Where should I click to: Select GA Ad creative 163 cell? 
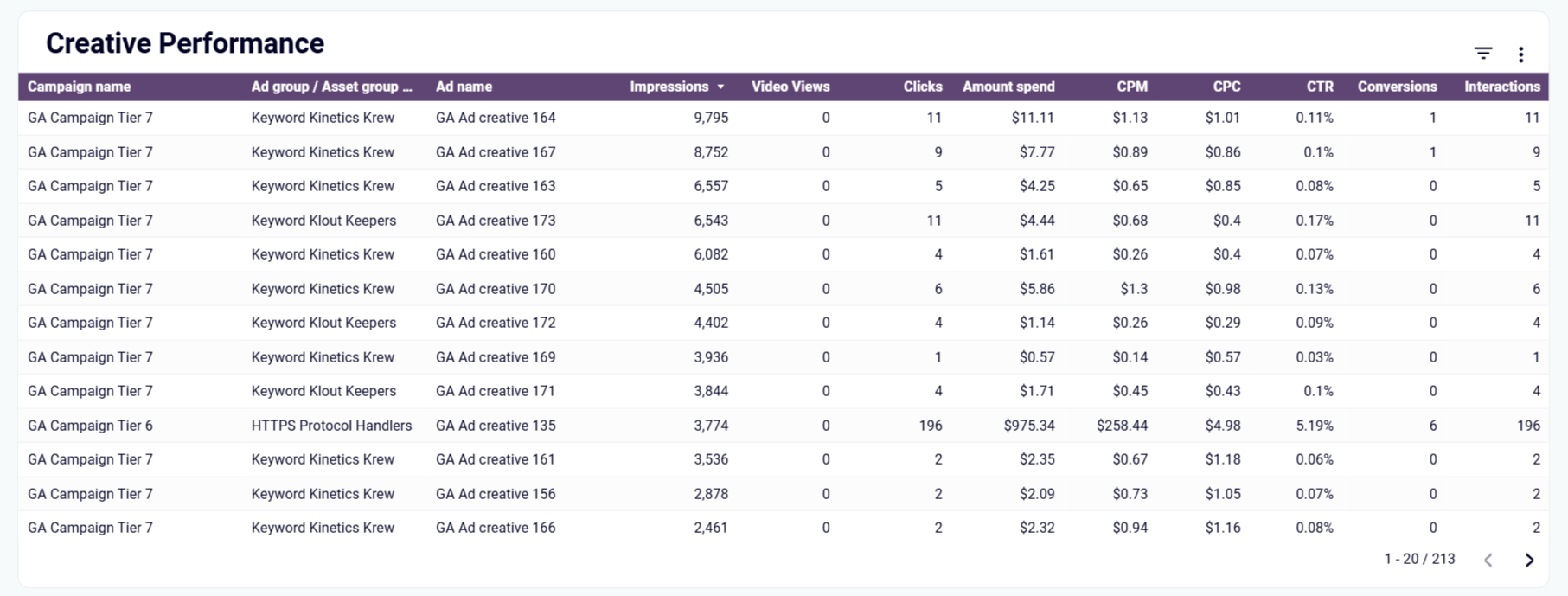(x=496, y=186)
